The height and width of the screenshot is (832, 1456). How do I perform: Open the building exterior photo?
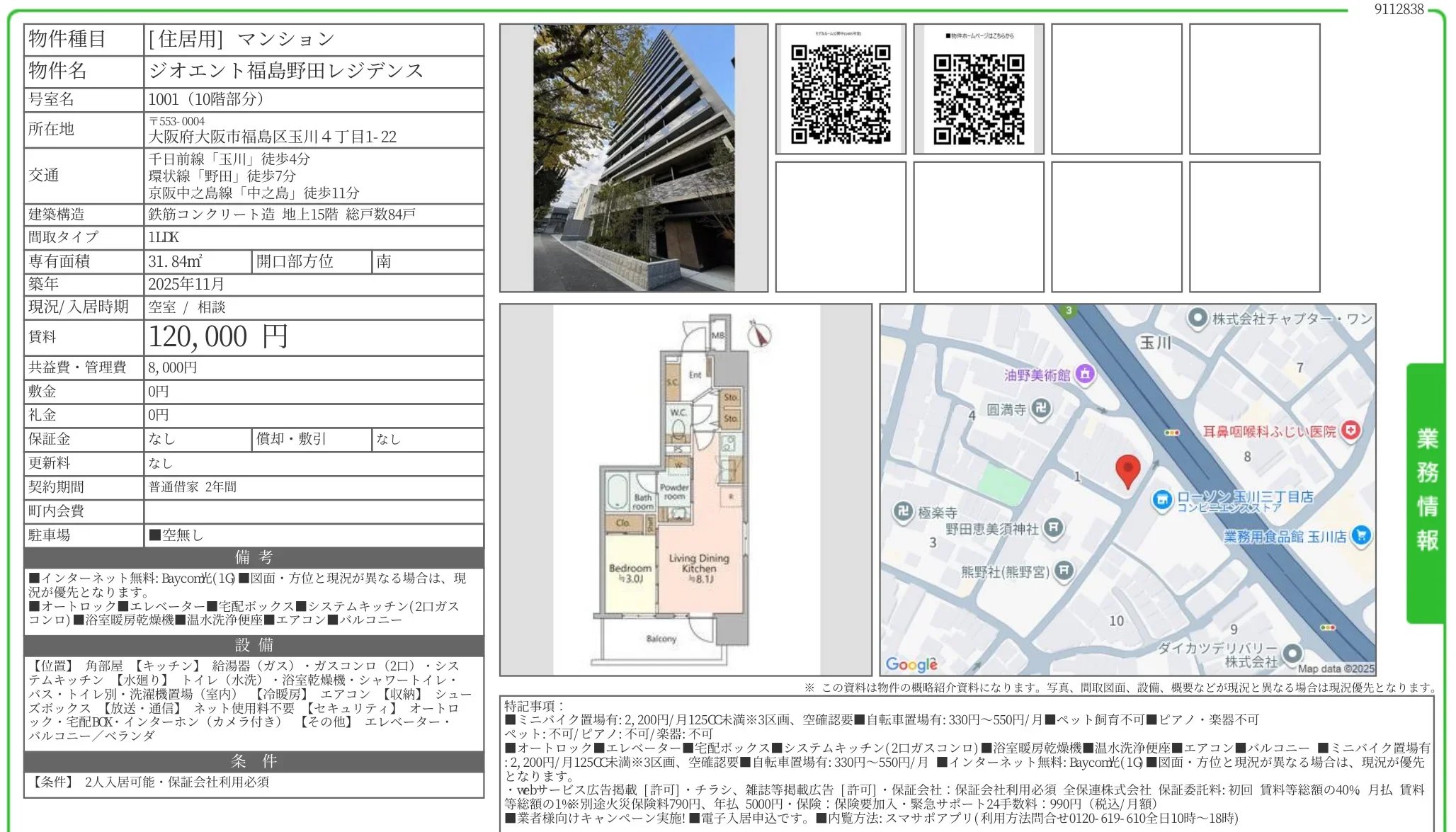[634, 158]
